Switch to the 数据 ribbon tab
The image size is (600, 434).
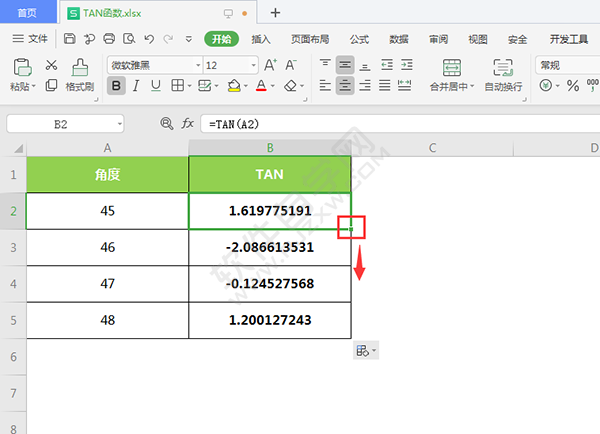[x=399, y=39]
